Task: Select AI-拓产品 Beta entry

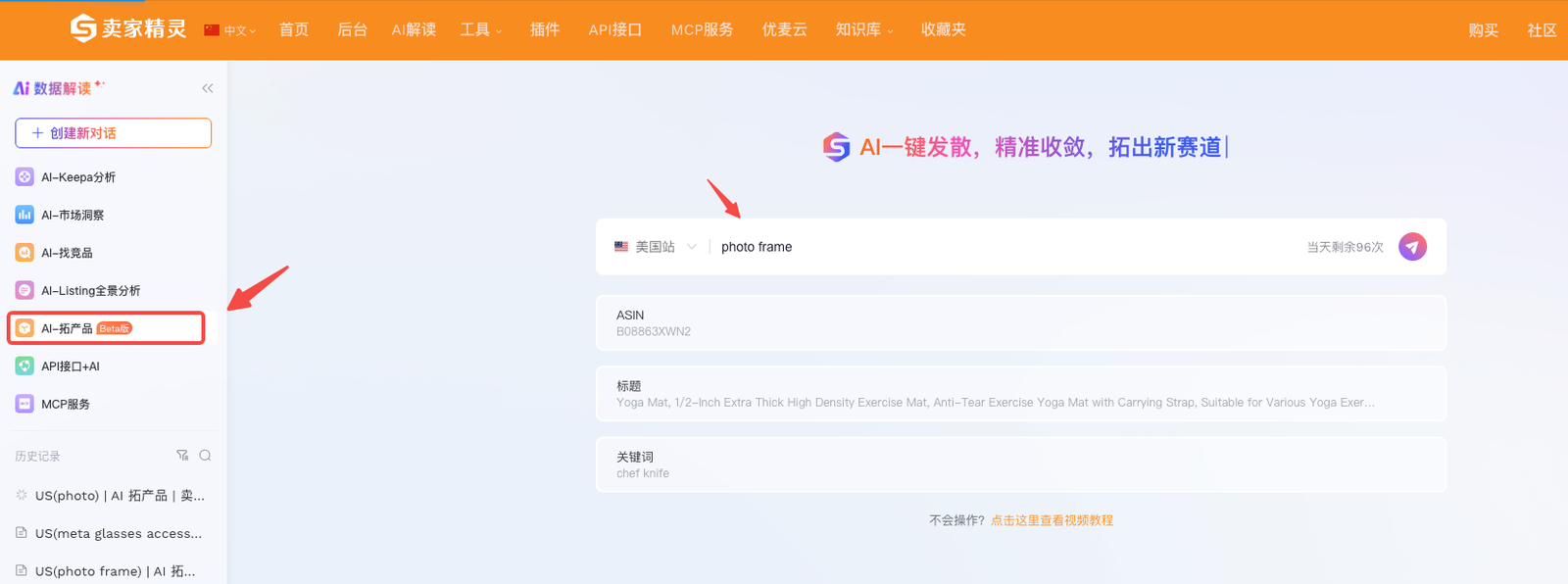Action: tap(106, 328)
